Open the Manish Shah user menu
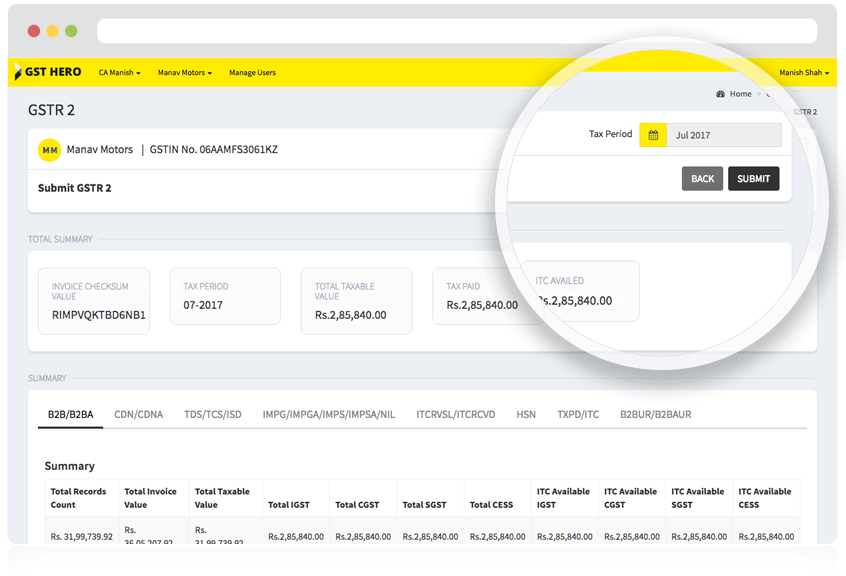 pos(804,72)
